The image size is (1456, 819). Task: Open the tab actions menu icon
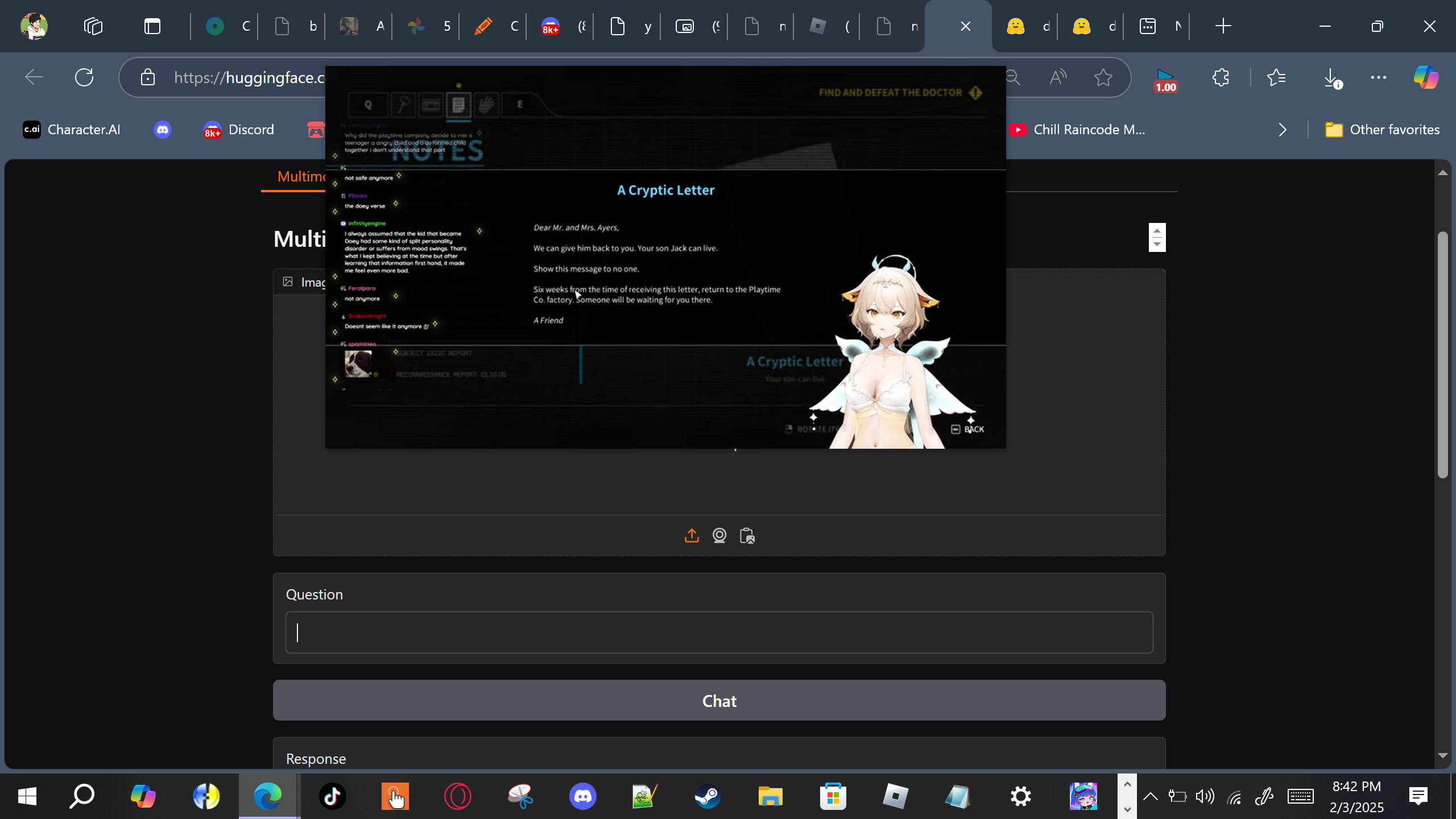(152, 26)
